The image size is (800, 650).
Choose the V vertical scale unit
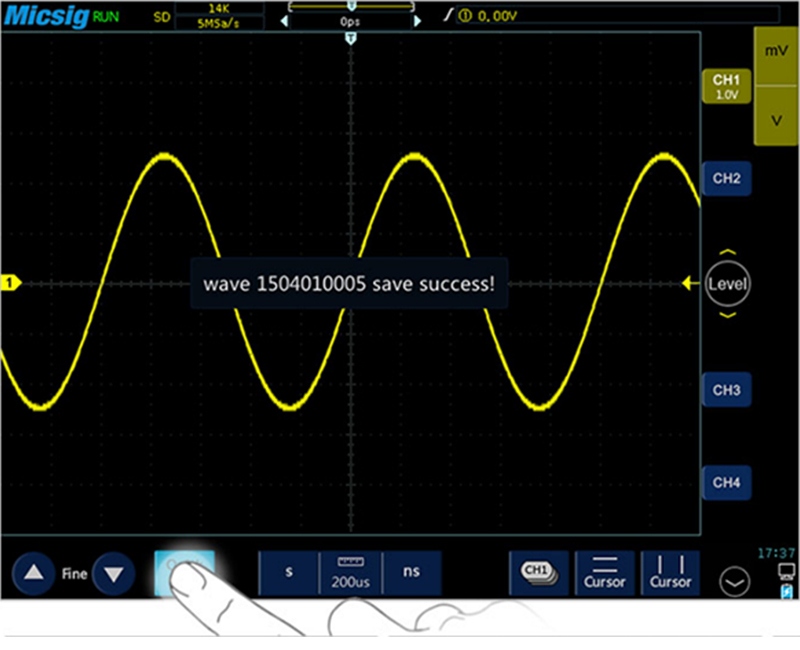tap(775, 119)
